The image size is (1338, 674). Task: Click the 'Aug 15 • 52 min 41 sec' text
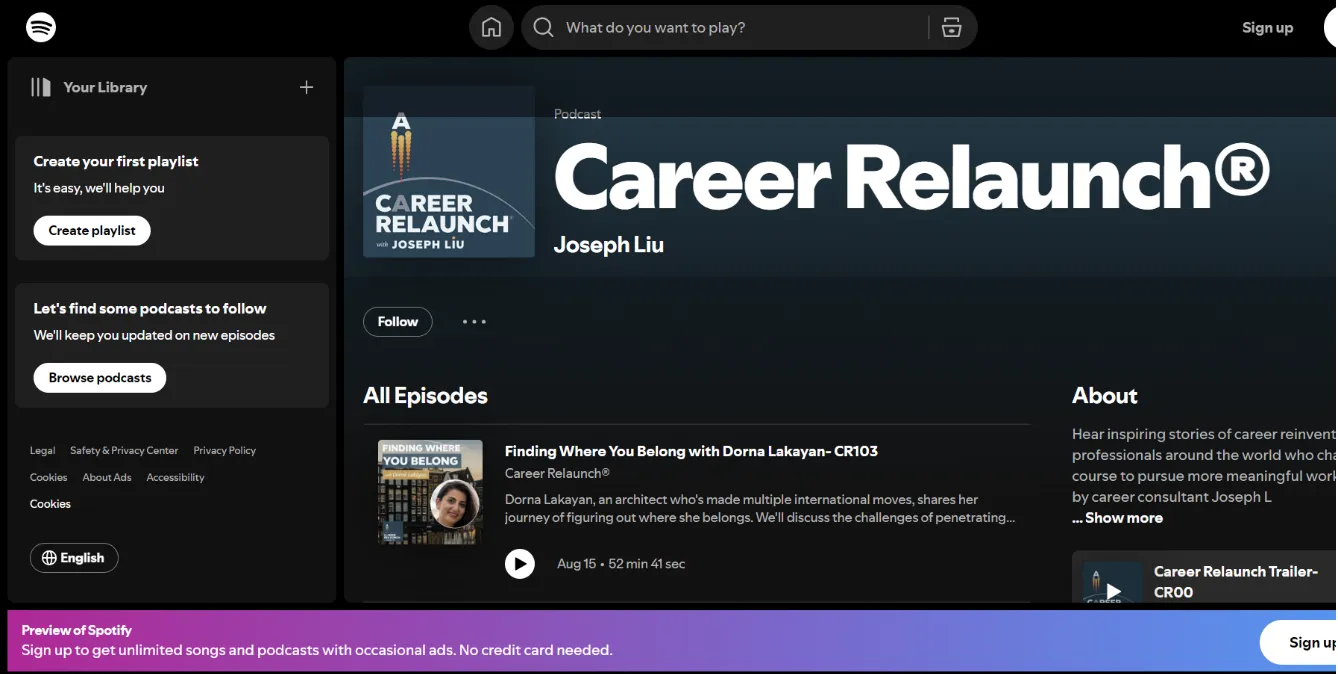click(621, 564)
